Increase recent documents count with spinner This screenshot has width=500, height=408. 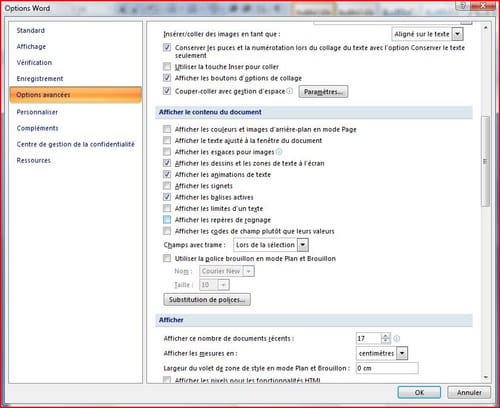[x=385, y=336]
